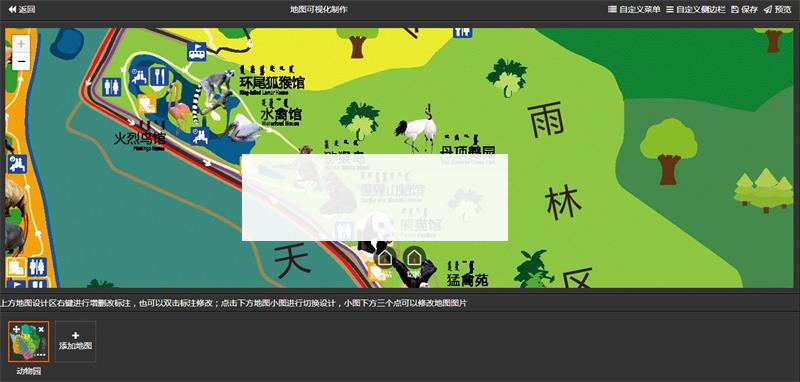Screen dimensions: 800x382
Task: Delete the 动物园 map via its X icon
Action: tap(41, 330)
